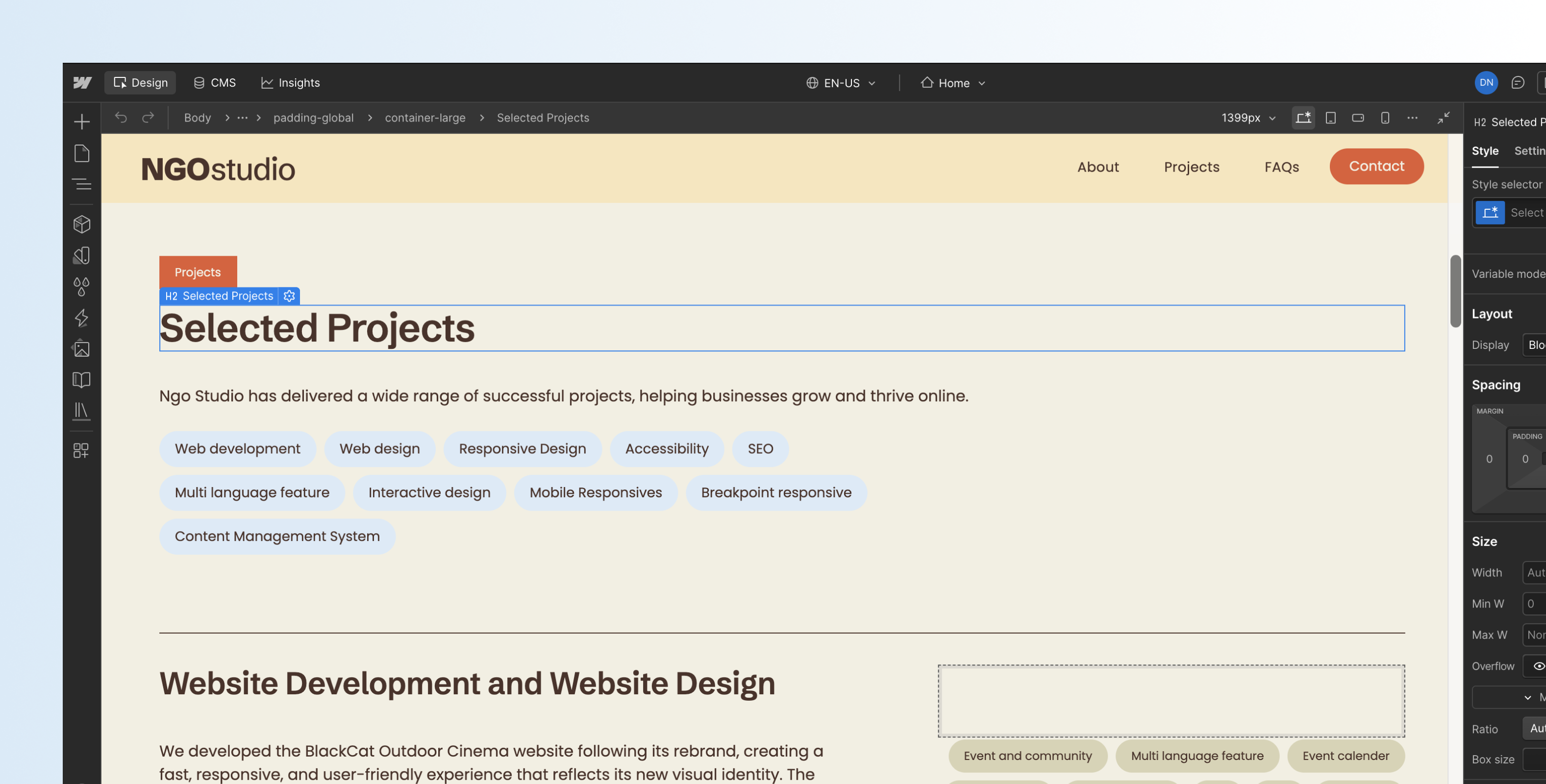Screen dimensions: 1546x784
Task: Click the Webflow logo menu
Action: pyautogui.click(x=82, y=83)
